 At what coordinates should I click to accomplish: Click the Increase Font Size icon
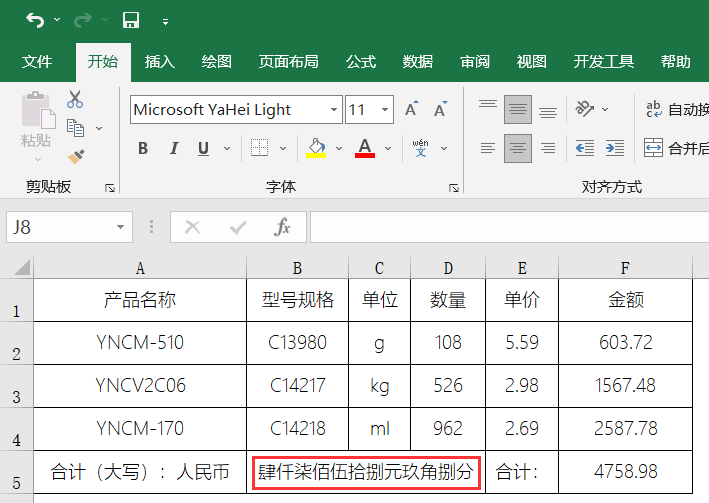[x=411, y=110]
